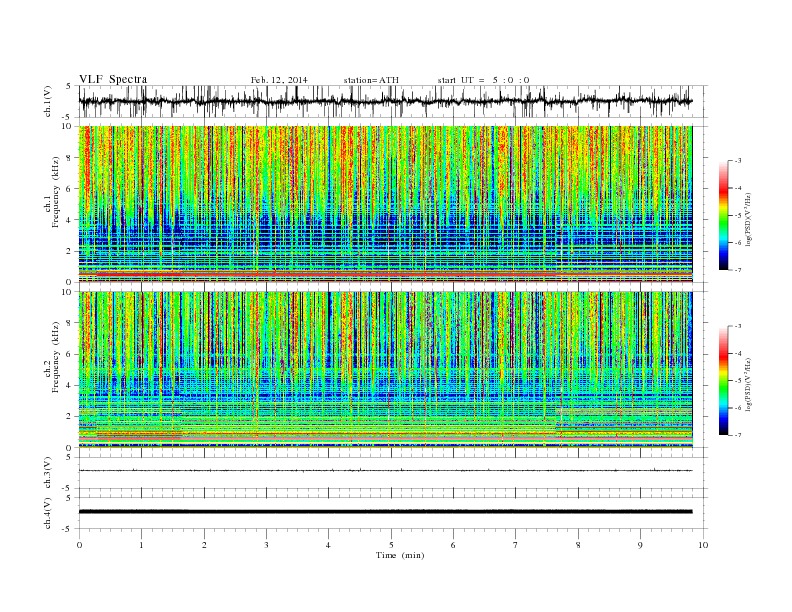
Task: Click the "start UT = 5 :0 :0" text
Action: pos(483,80)
